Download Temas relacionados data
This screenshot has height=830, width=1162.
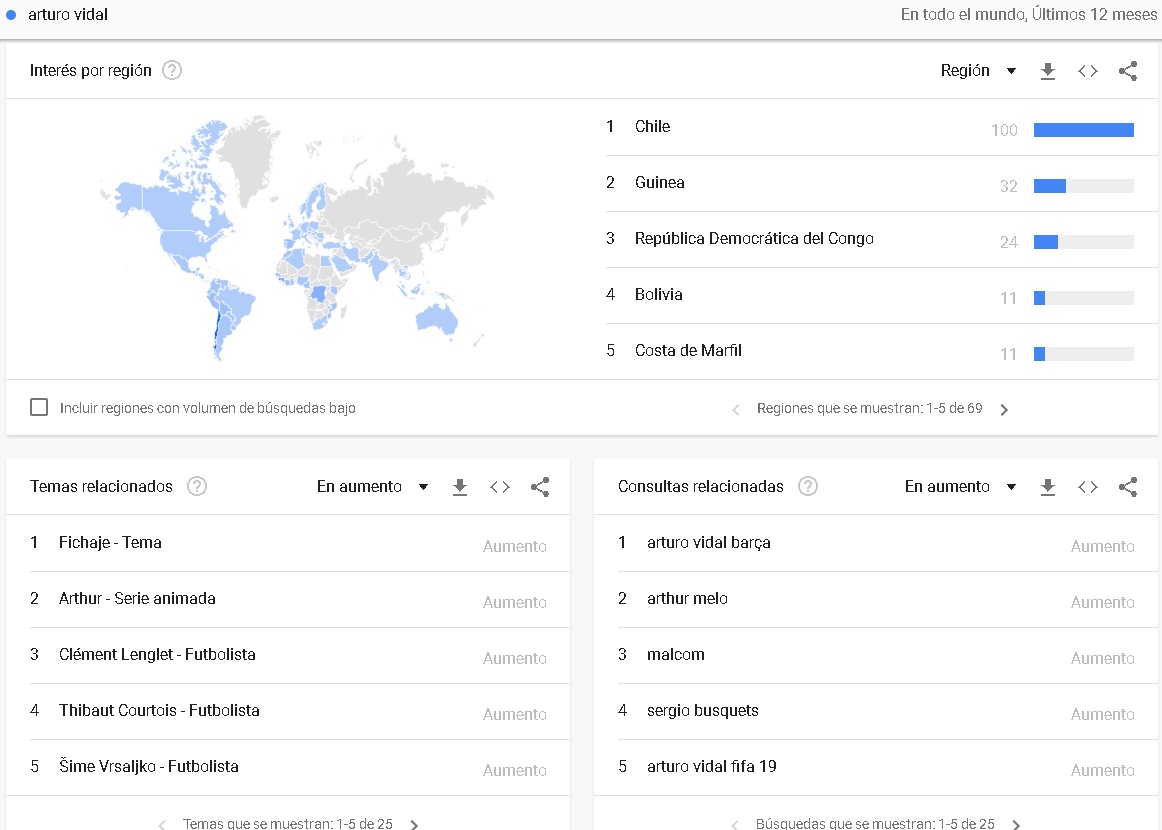point(460,487)
